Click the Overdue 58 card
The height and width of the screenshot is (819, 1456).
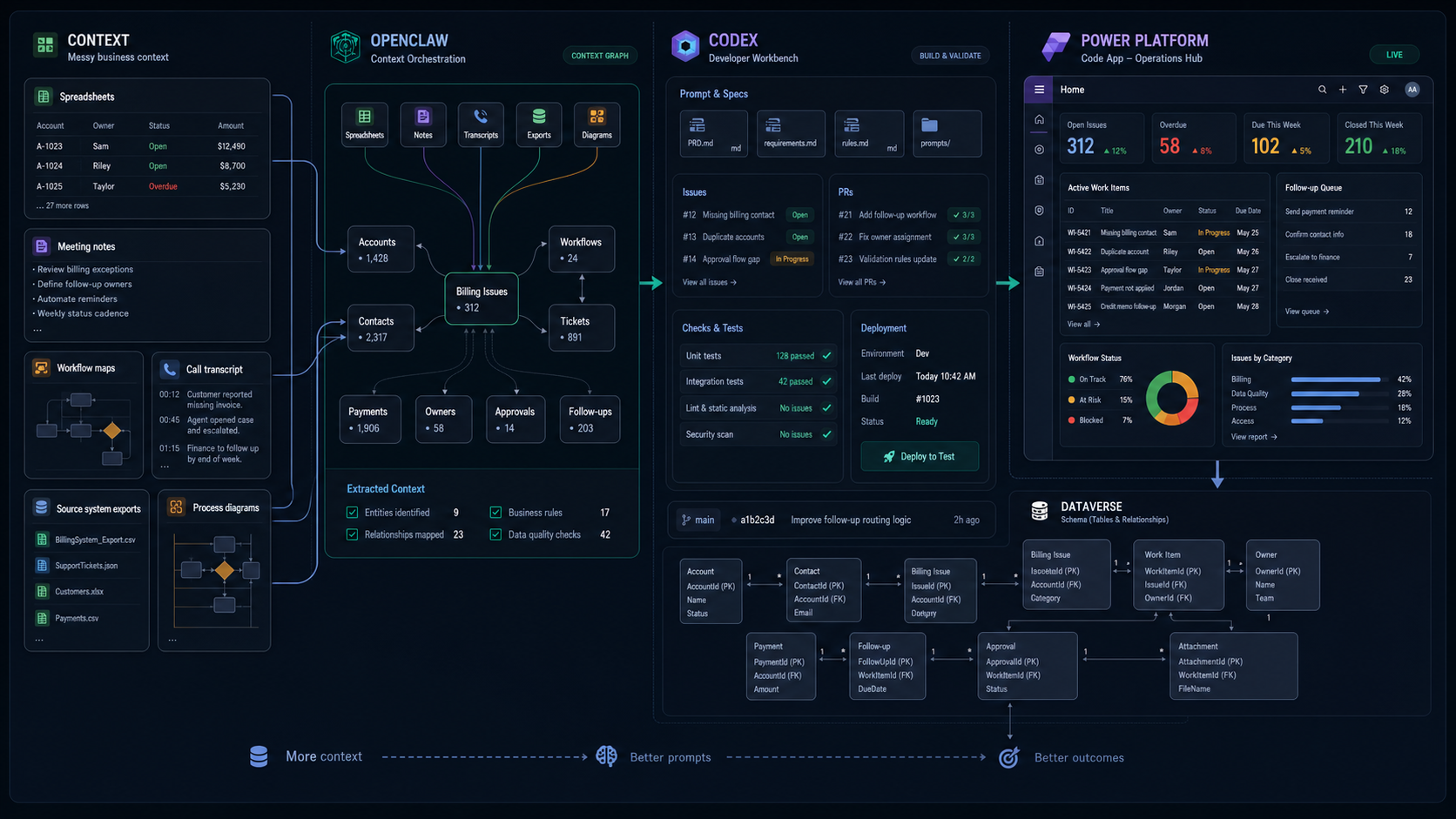pos(1194,138)
